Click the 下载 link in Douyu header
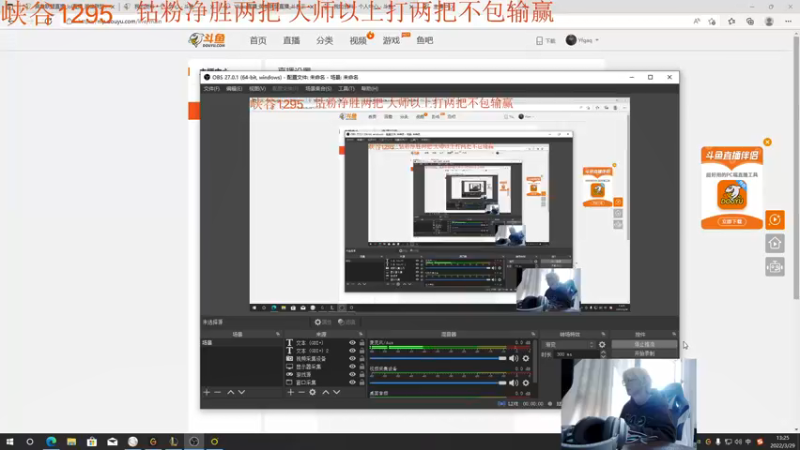Image resolution: width=800 pixels, height=450 pixels. point(545,40)
